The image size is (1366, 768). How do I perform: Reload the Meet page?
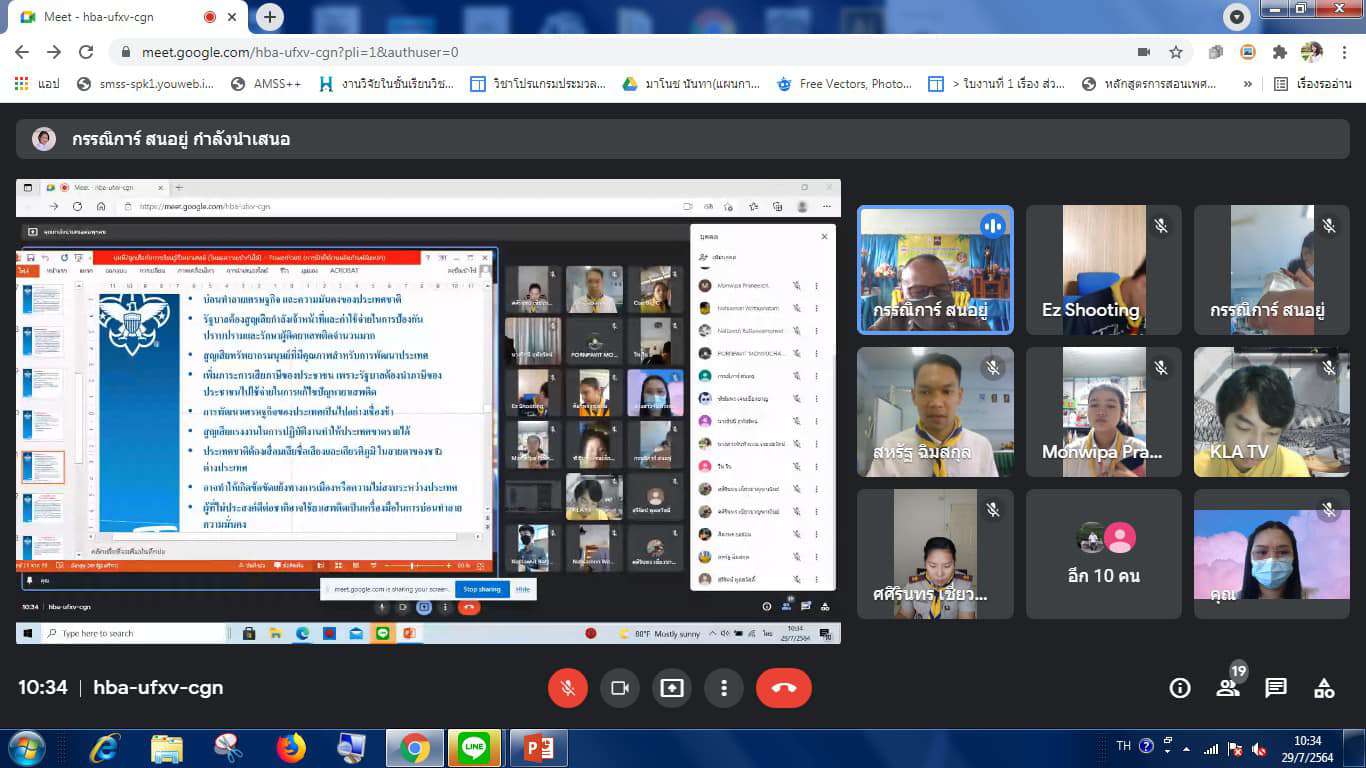point(86,52)
